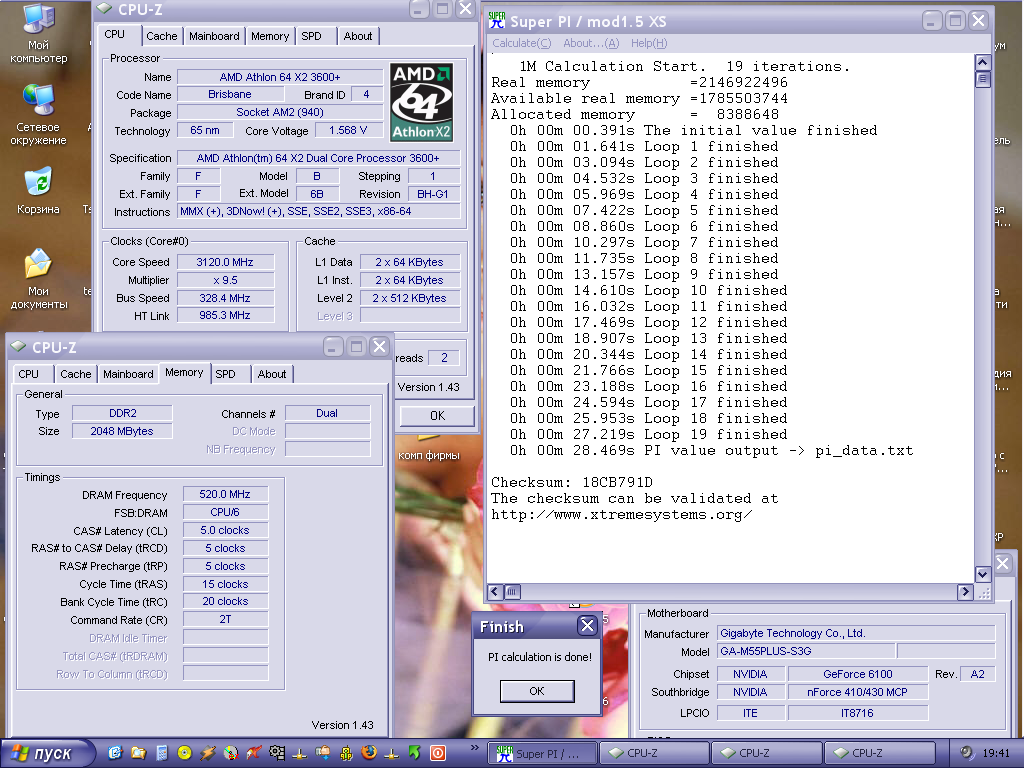Screen dimensions: 1024x768
Task: Click the Super PI title bar icon
Action: click(x=498, y=21)
